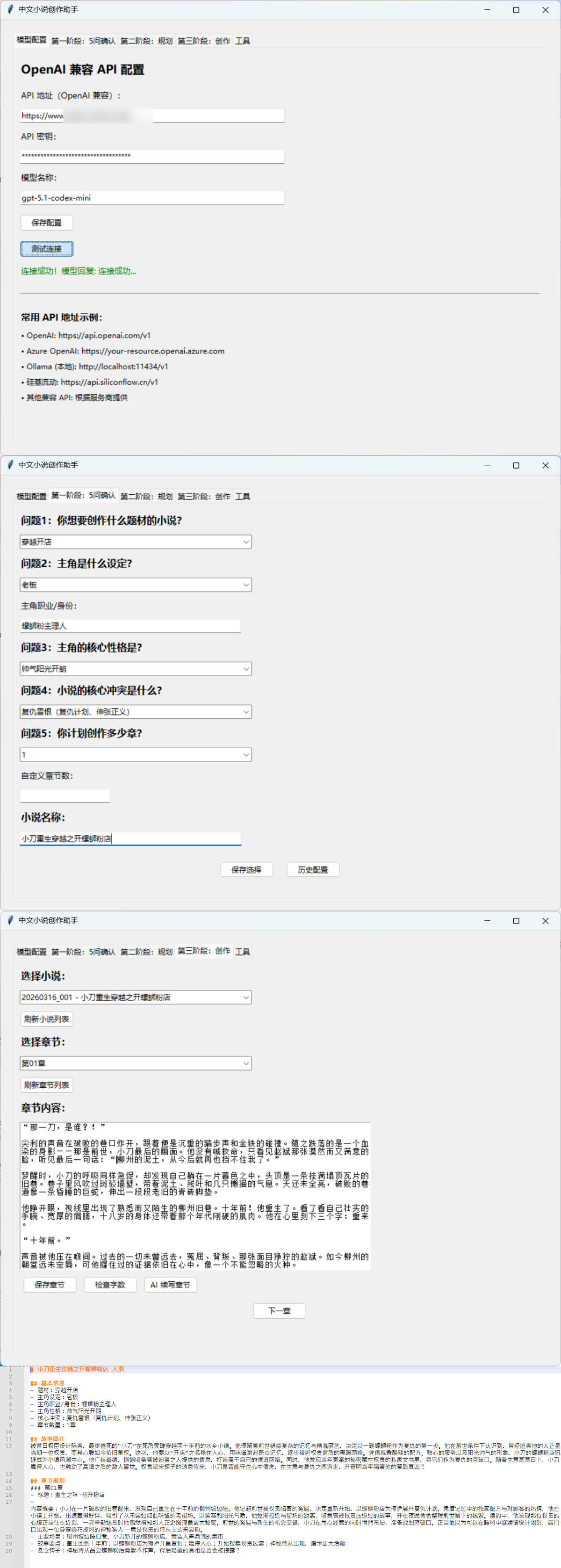This screenshot has width=561, height=1568.
Task: Expand the 复仇雪恨 core conflict dropdown
Action: point(136,712)
